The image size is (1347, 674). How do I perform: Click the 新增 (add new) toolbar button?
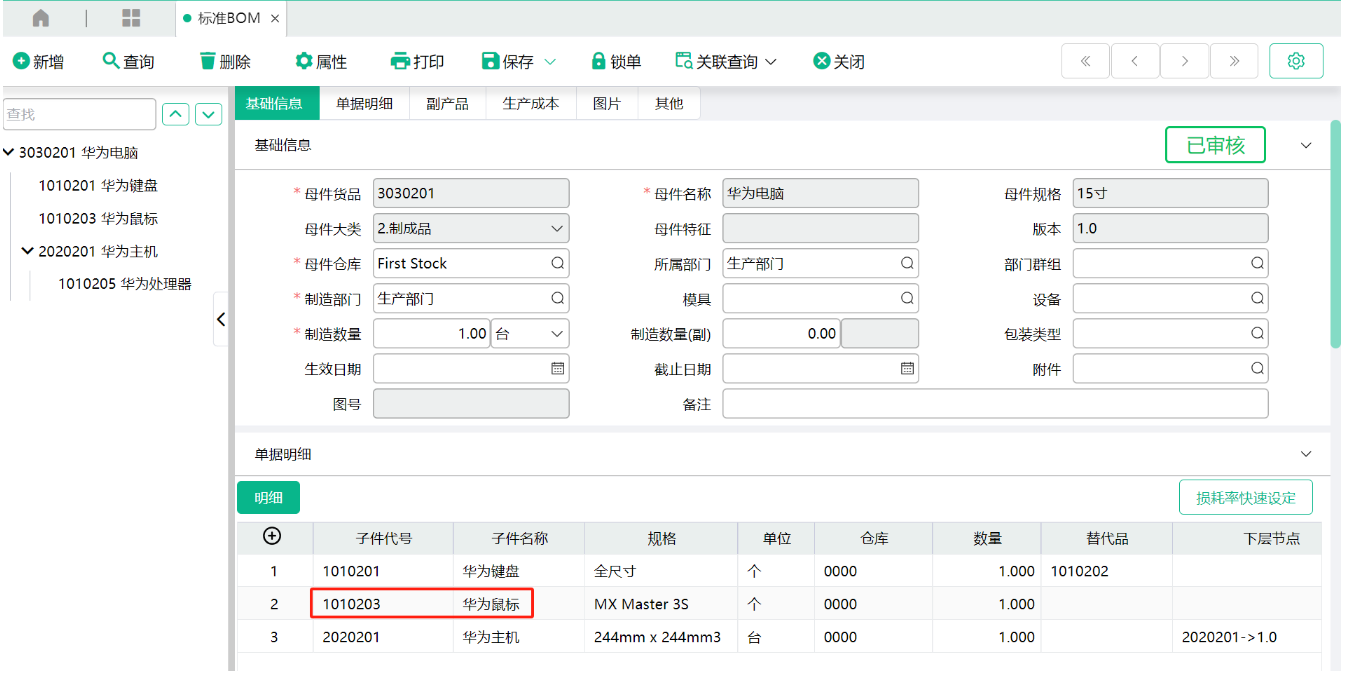38,62
